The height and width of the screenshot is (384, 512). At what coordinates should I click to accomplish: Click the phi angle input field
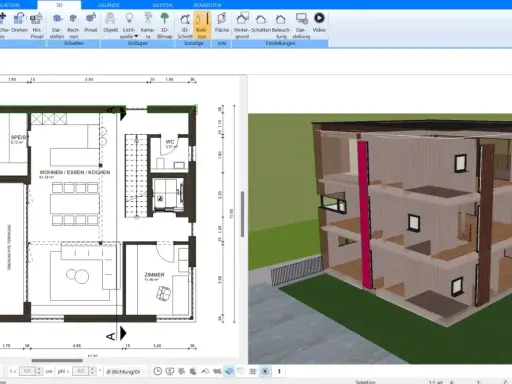[80, 371]
